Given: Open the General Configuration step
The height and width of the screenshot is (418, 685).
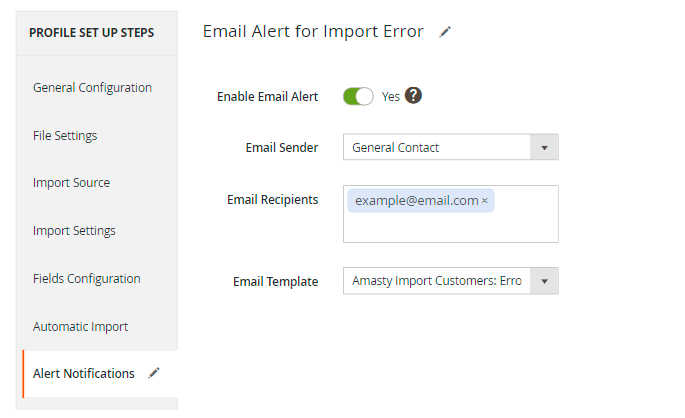Looking at the screenshot, I should [x=92, y=87].
